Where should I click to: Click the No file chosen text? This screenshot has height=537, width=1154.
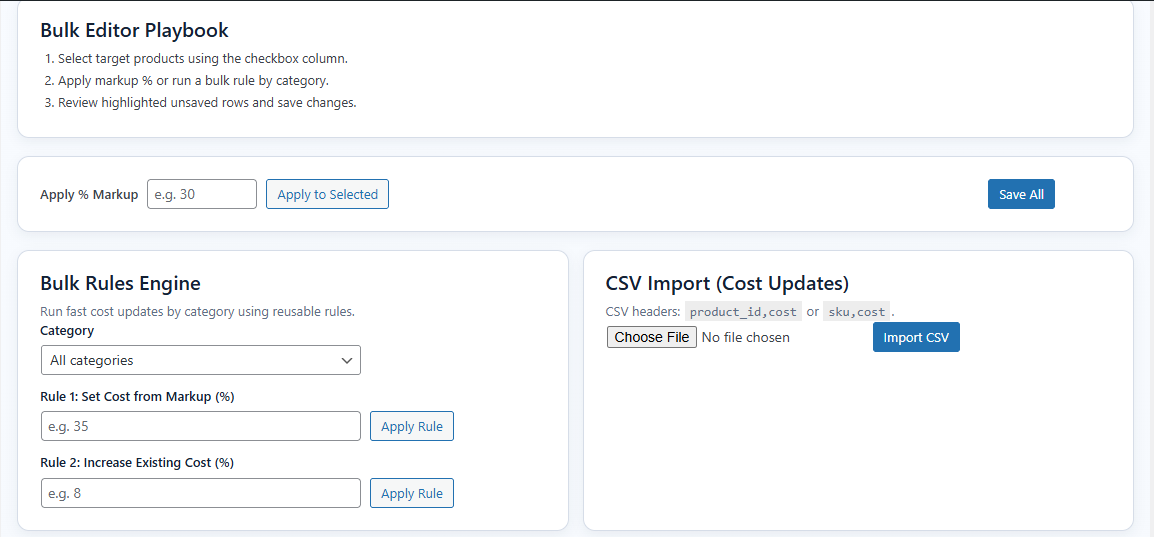[x=745, y=337]
